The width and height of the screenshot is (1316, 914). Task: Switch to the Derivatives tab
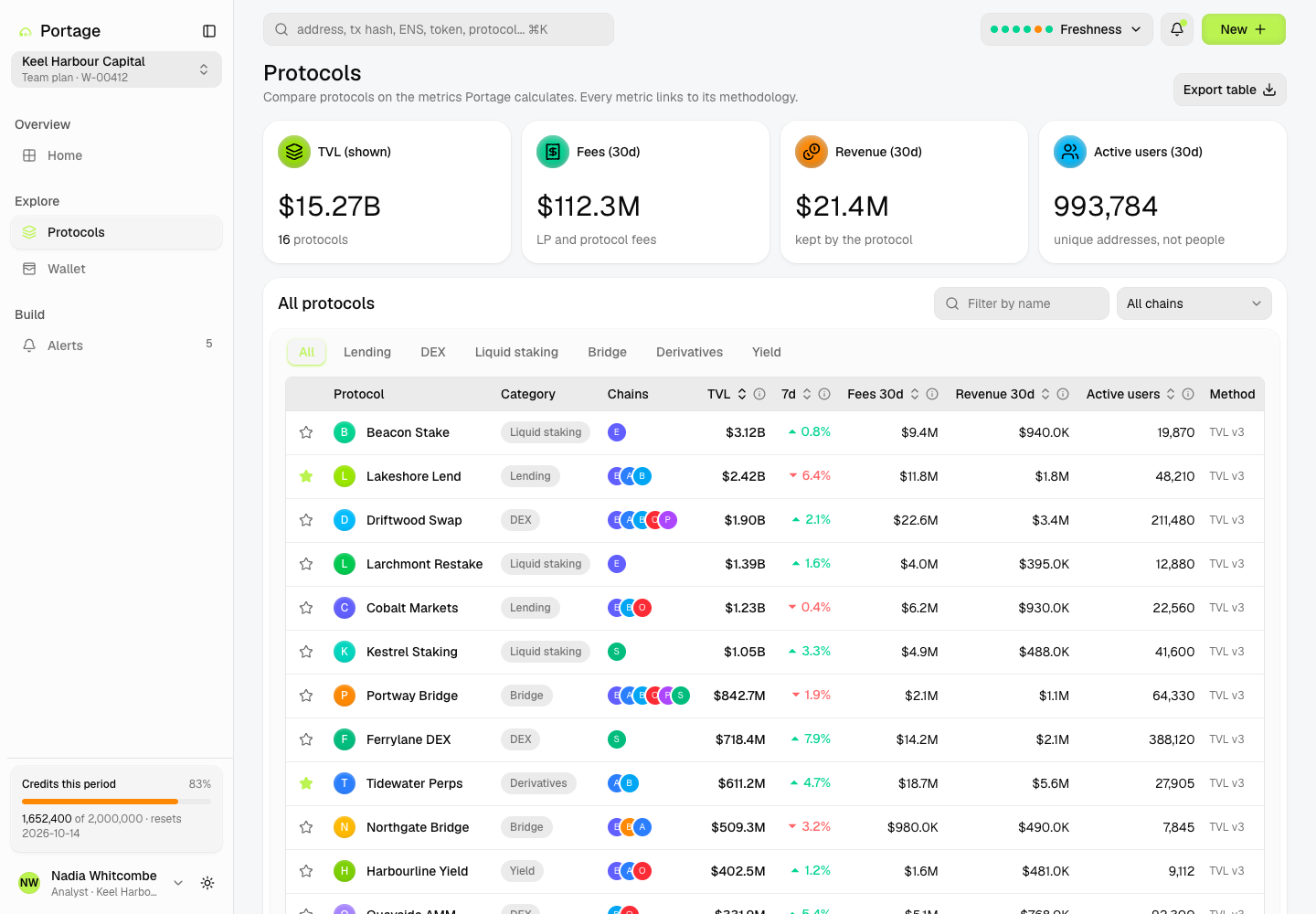pyautogui.click(x=689, y=352)
